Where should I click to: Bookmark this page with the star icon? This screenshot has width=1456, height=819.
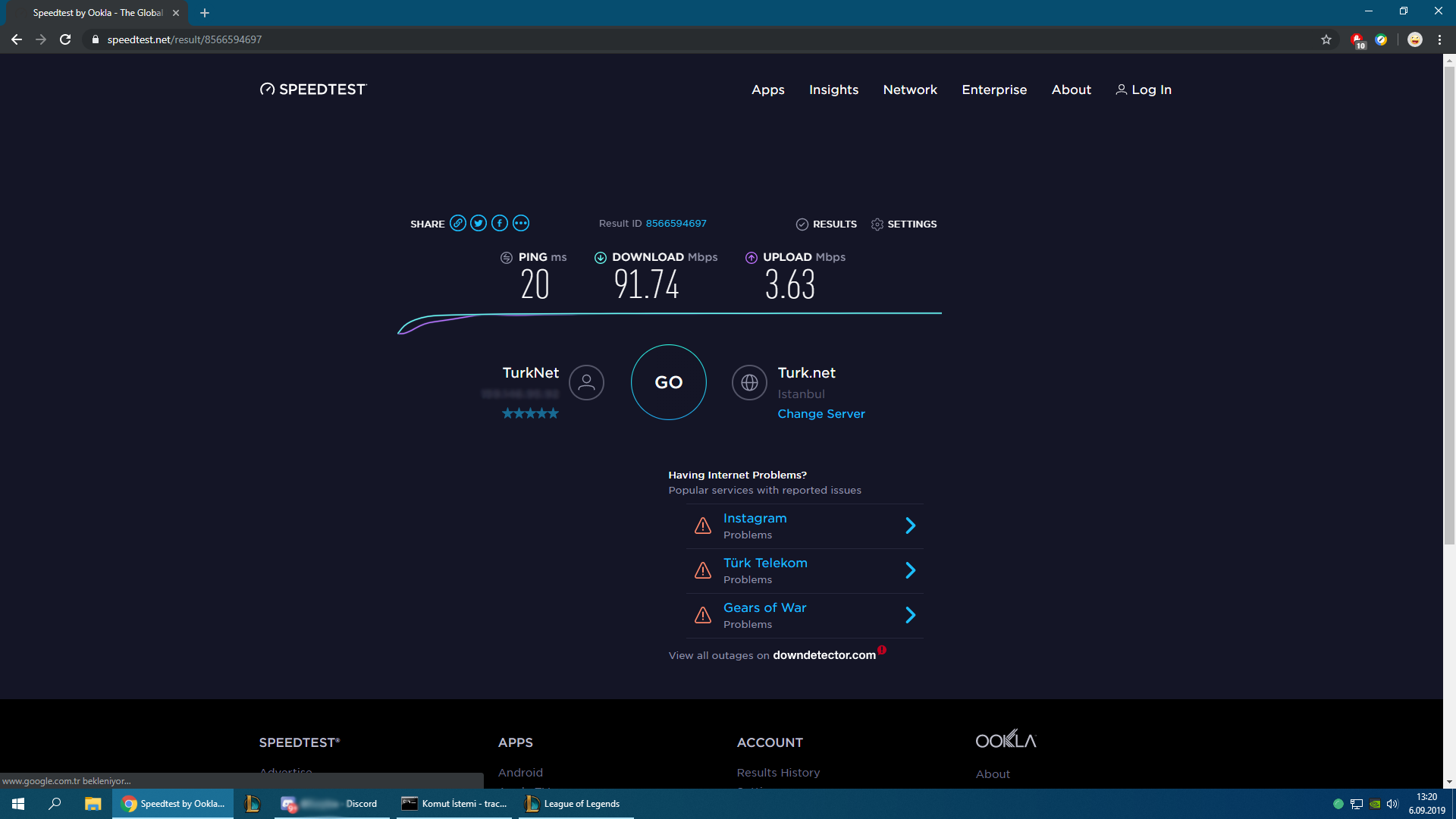[x=1326, y=39]
